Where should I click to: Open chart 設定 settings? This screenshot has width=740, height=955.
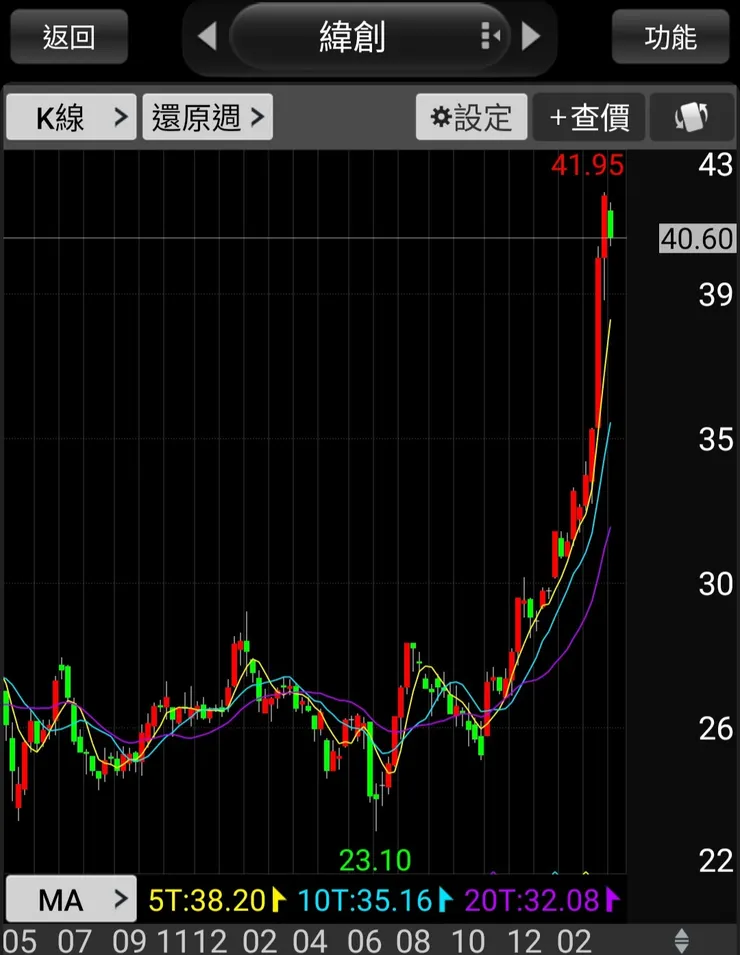[x=471, y=117]
